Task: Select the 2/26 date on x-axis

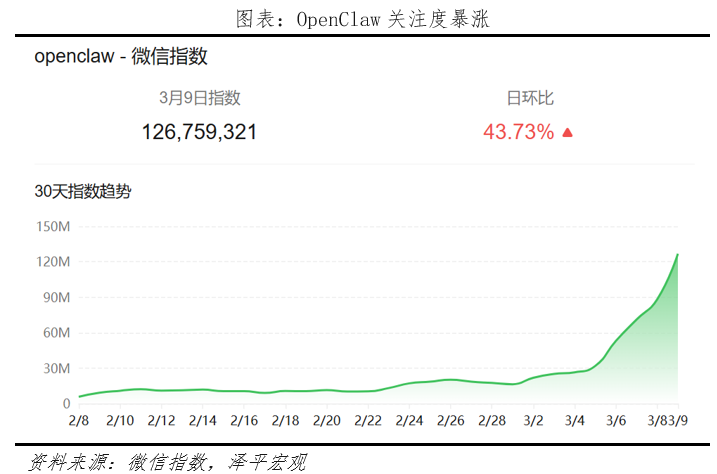Action: point(450,421)
